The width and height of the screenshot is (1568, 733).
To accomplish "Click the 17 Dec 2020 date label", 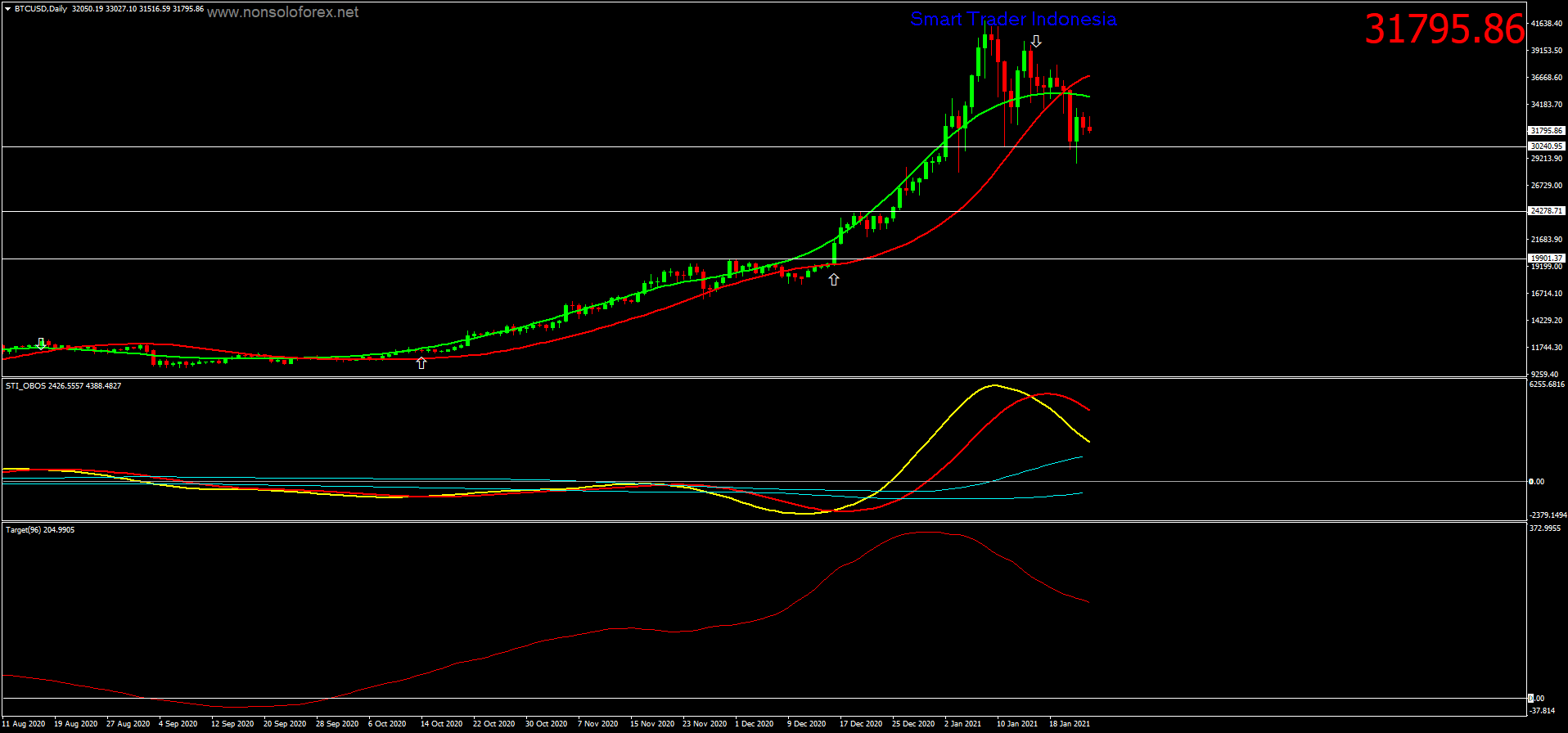I will point(861,724).
